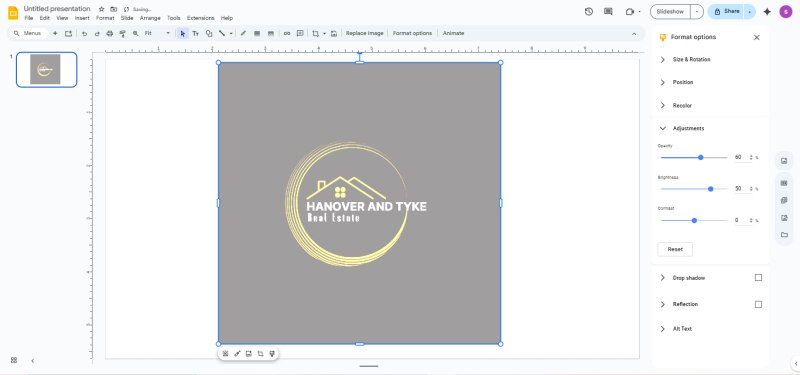Open the line type dropdown arrow

coord(231,33)
